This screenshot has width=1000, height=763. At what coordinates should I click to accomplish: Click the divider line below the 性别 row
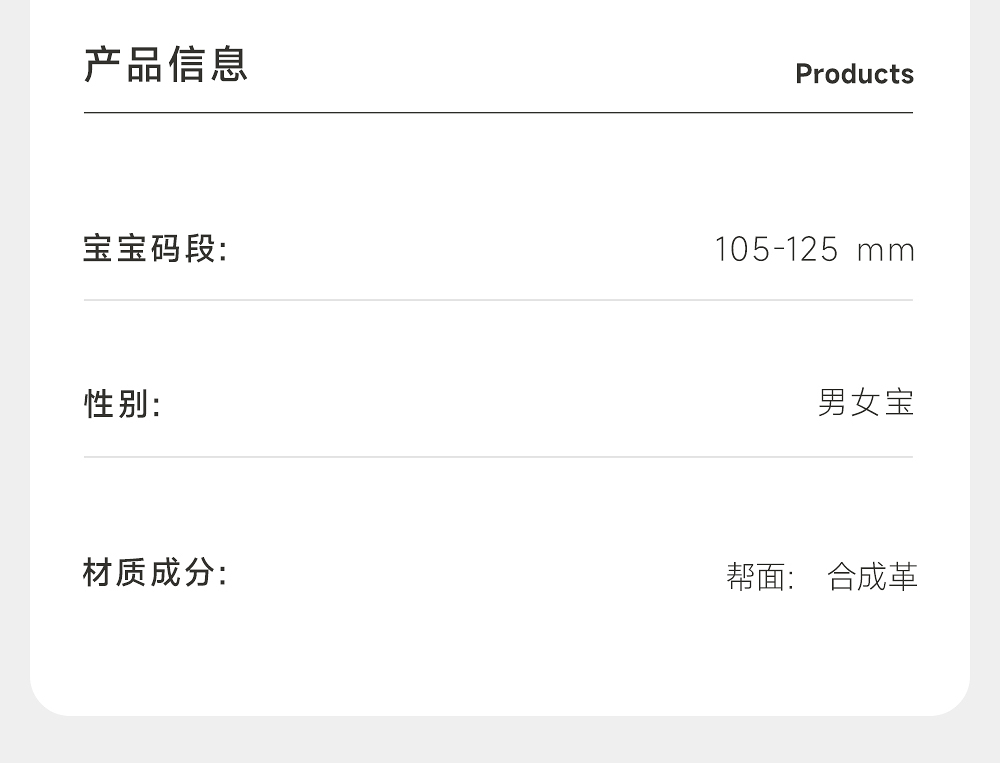pos(498,457)
